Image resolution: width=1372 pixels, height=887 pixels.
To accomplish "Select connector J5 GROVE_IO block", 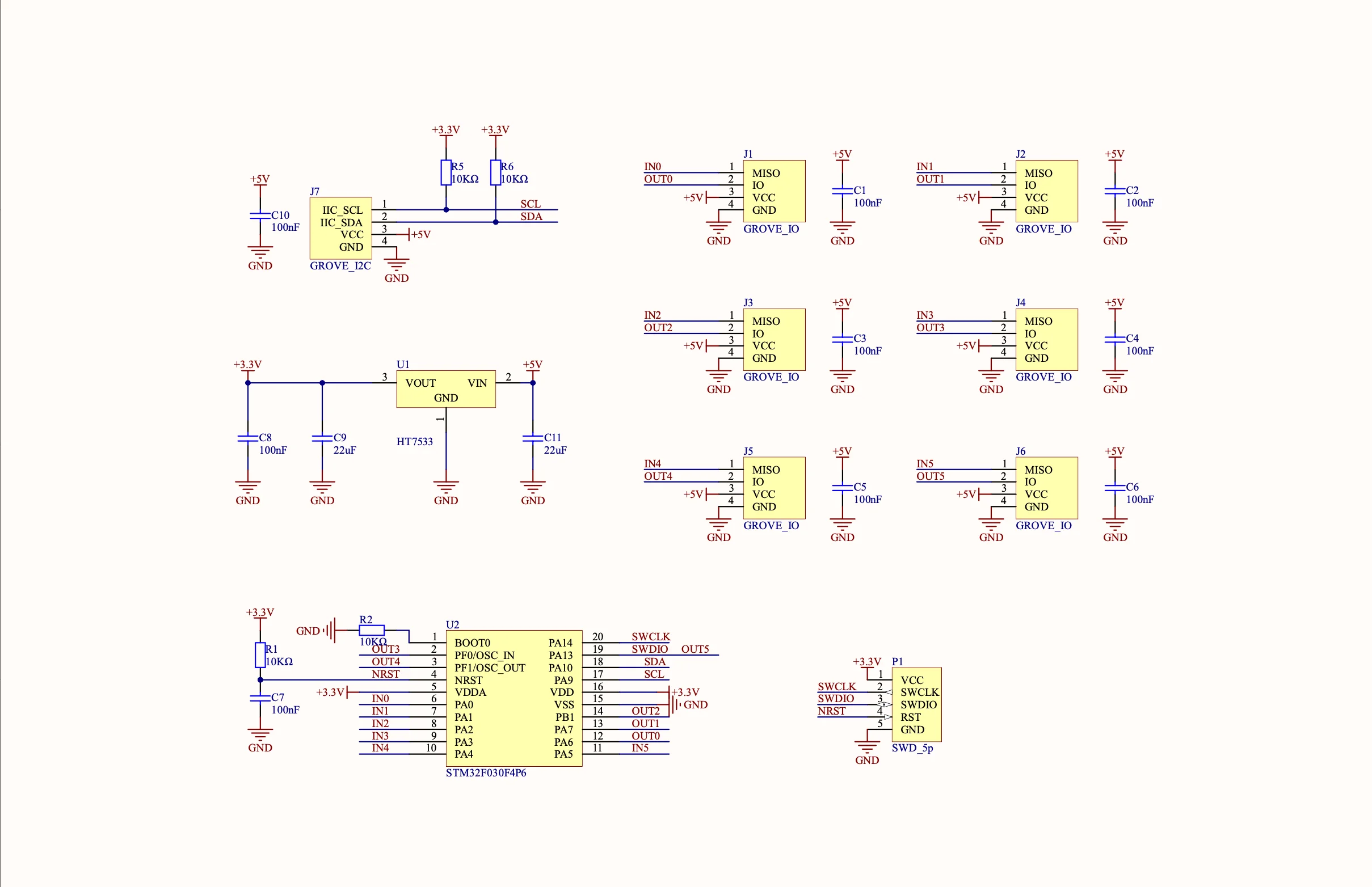I will pyautogui.click(x=774, y=488).
